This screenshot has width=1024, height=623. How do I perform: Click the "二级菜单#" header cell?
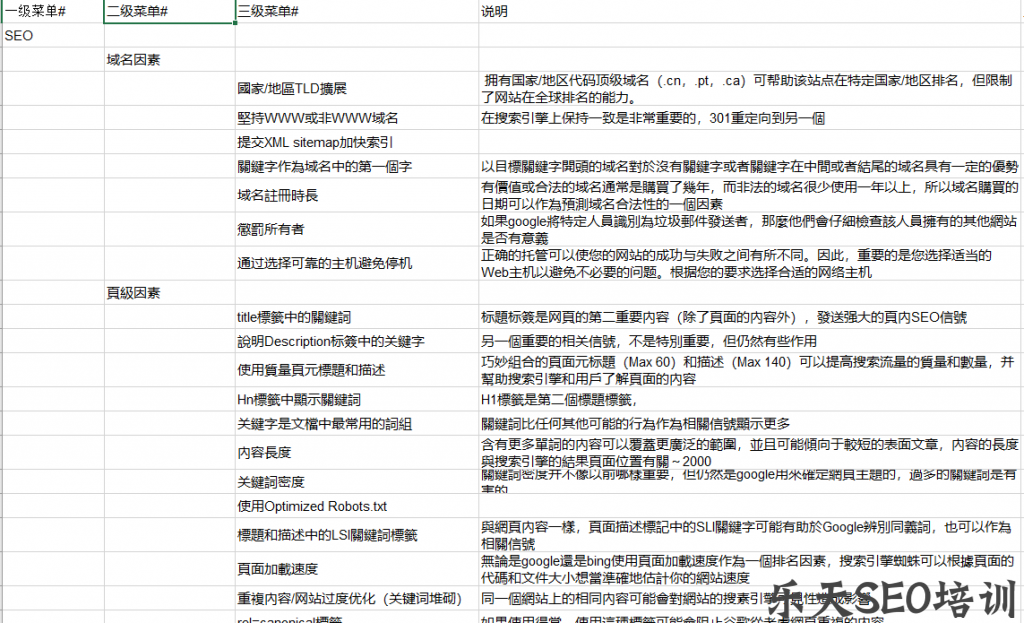coord(131,11)
